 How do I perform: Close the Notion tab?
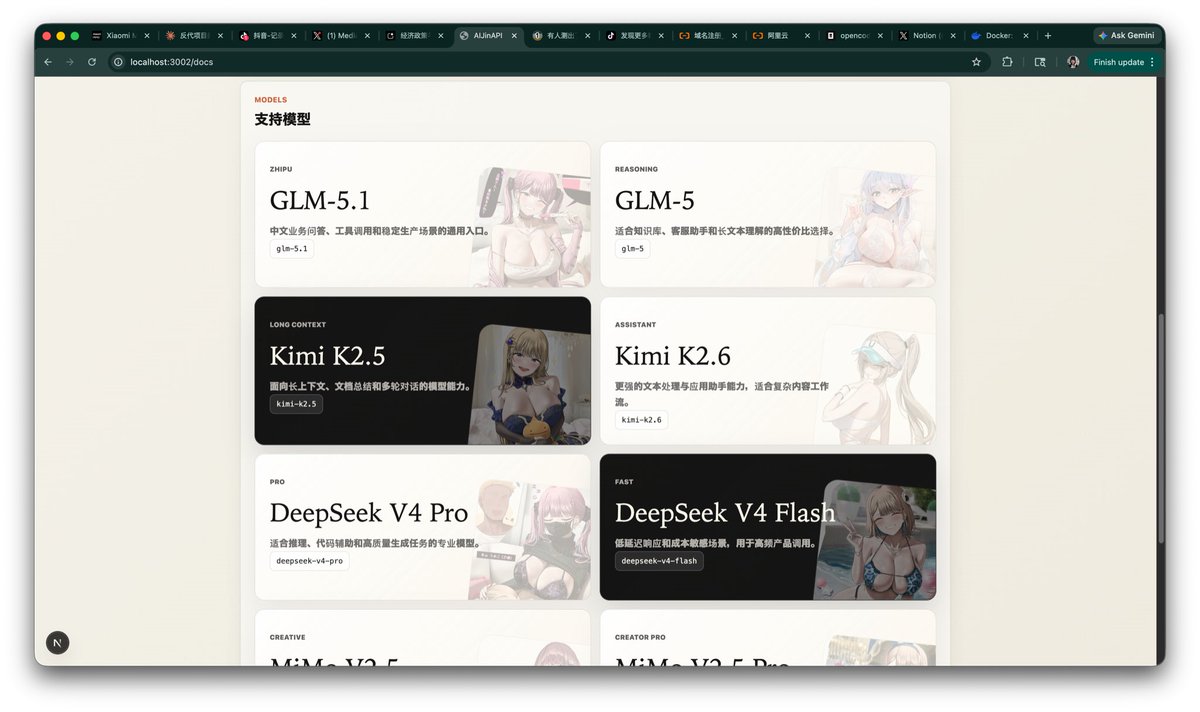tap(953, 35)
